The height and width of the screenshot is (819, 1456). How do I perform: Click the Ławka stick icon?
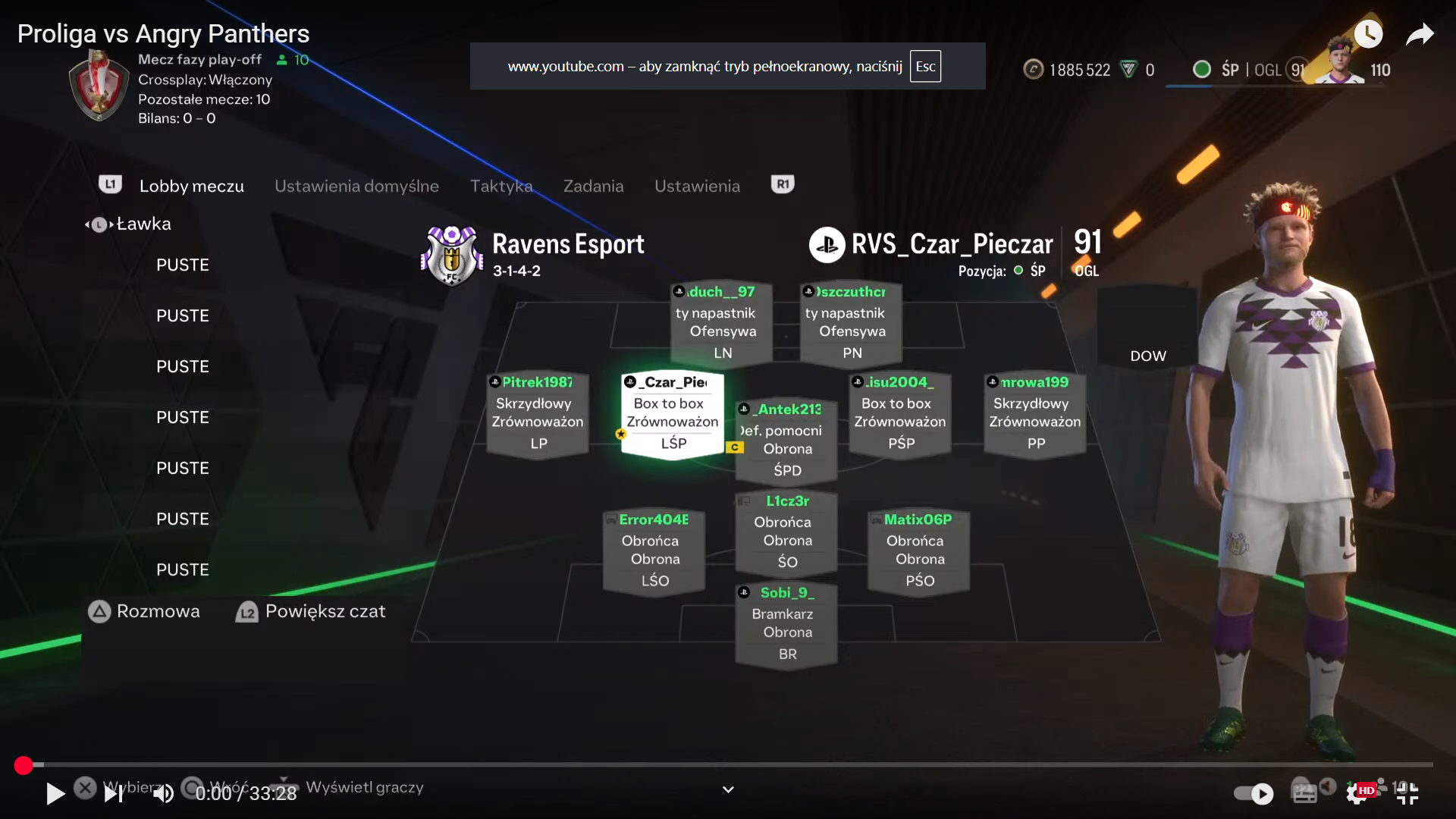[99, 224]
